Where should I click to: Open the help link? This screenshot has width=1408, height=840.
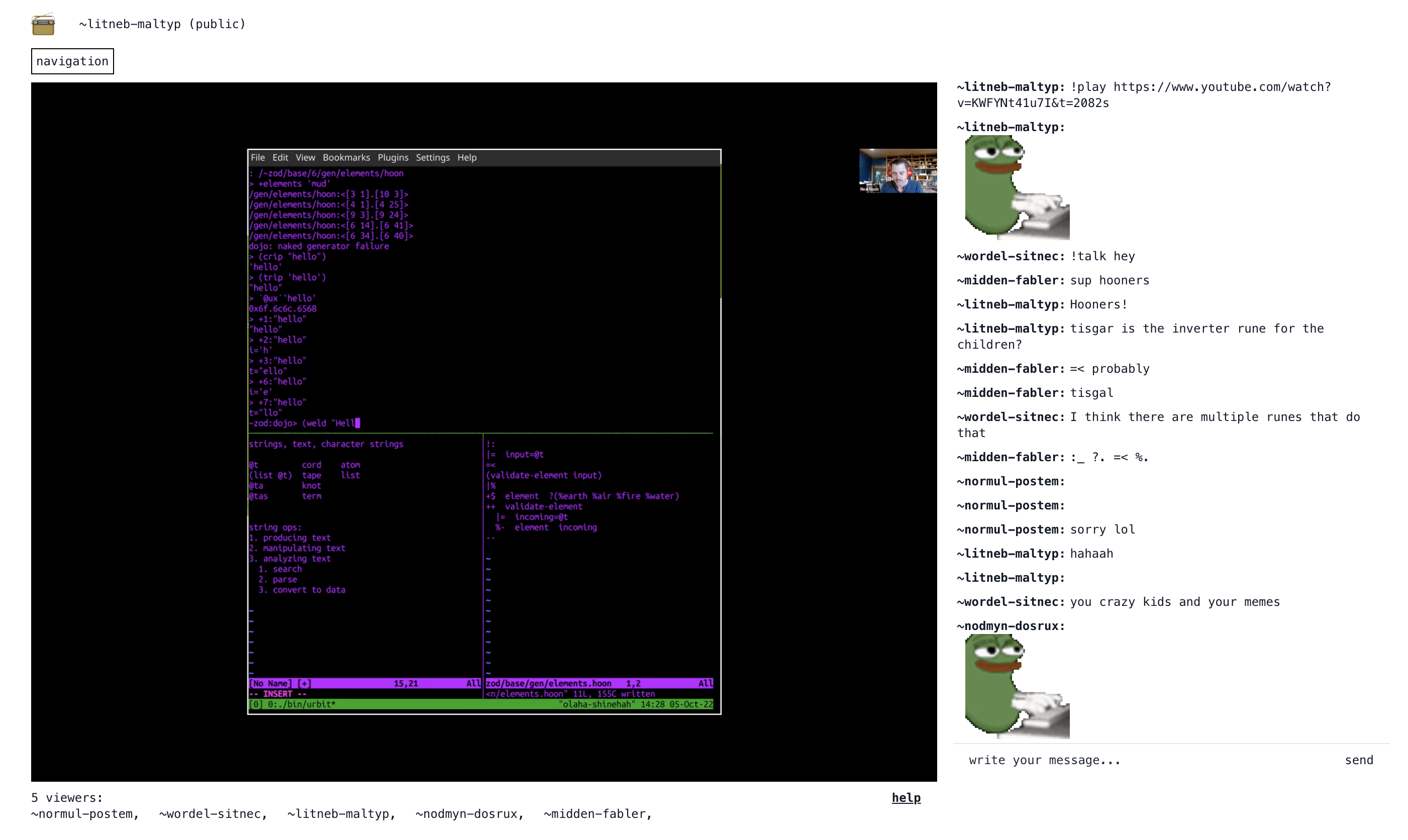click(x=906, y=797)
